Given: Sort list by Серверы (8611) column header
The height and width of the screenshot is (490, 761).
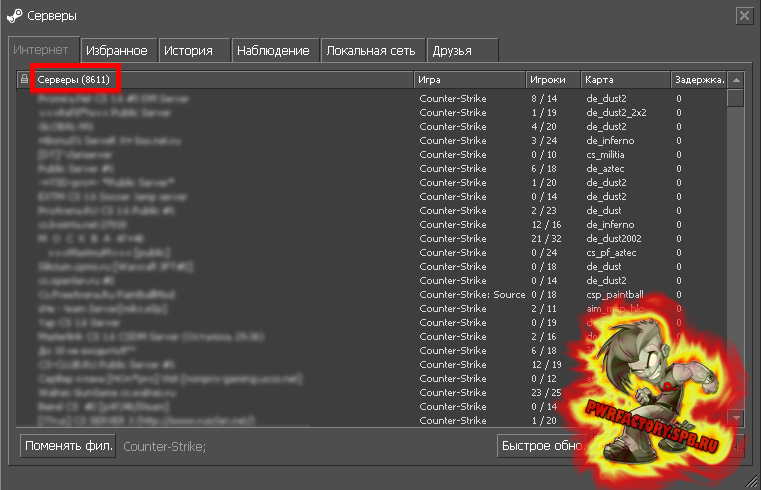Looking at the screenshot, I should (222, 79).
